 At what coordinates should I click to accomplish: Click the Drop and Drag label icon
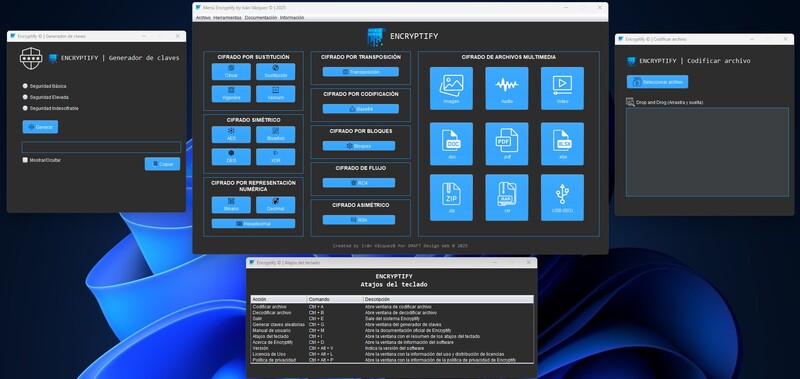point(630,102)
